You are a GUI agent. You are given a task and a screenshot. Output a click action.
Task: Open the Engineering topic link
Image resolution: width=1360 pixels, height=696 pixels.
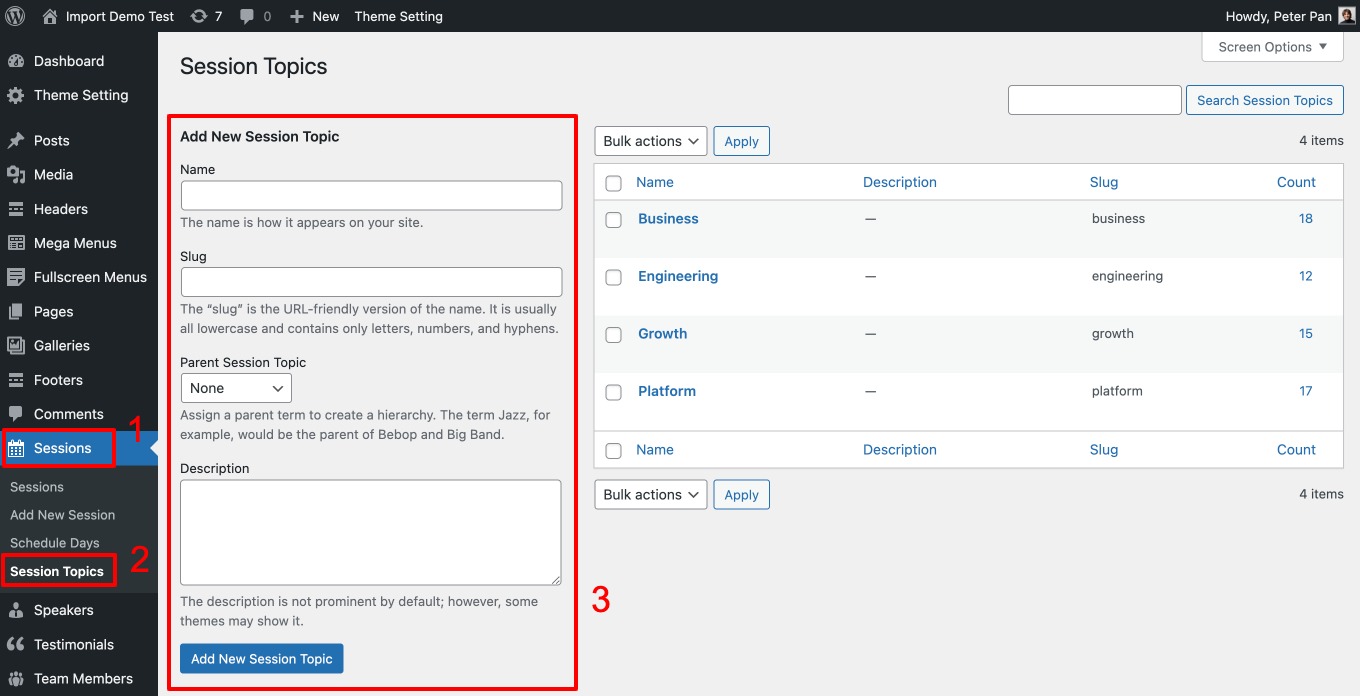(678, 276)
